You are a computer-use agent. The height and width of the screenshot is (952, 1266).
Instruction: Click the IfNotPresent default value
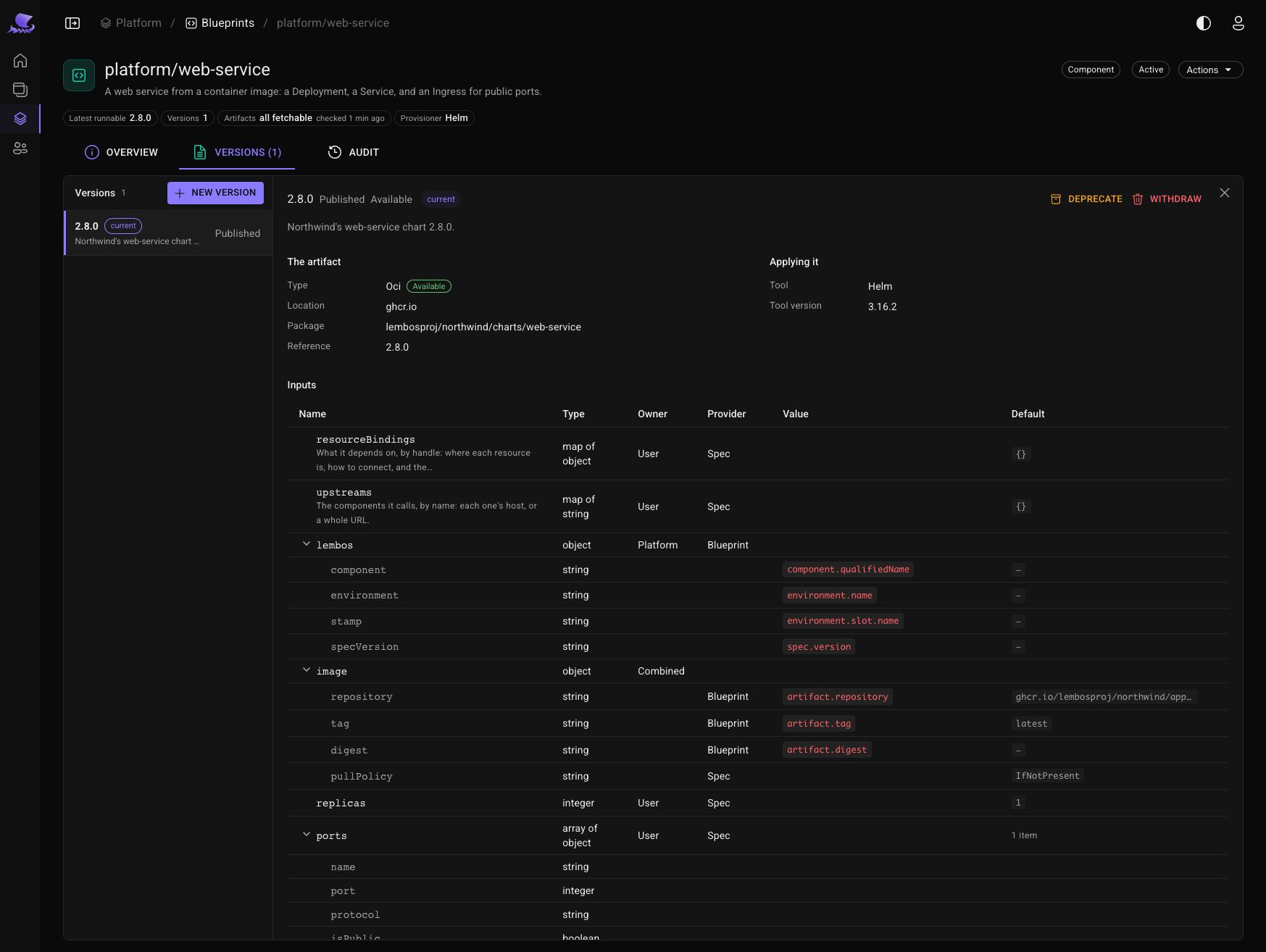[x=1047, y=776]
